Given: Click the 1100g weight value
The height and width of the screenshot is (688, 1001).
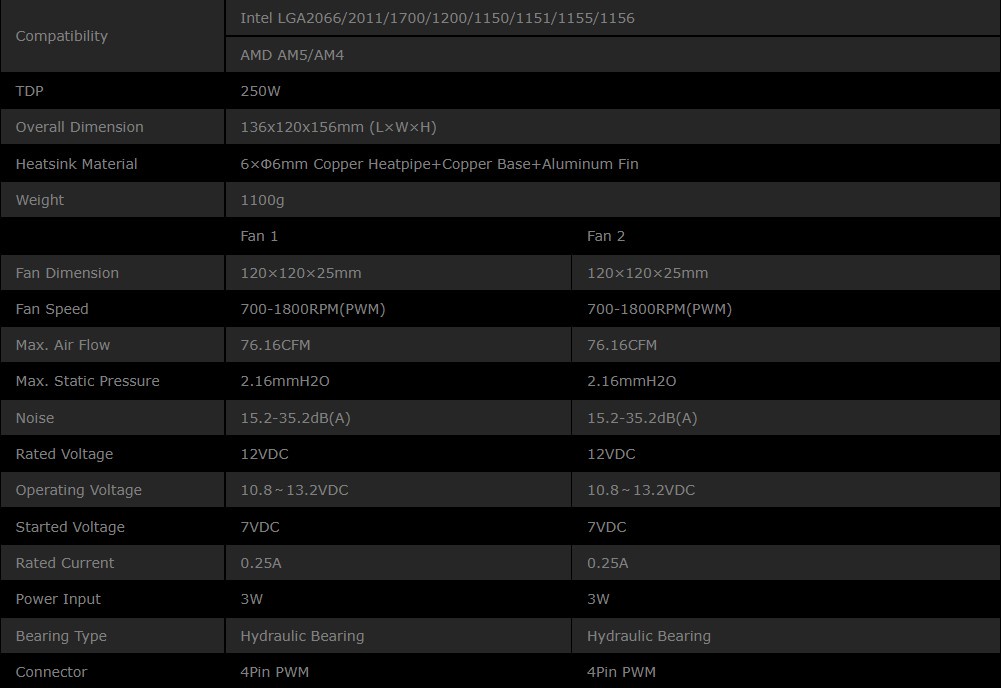Looking at the screenshot, I should coord(263,200).
